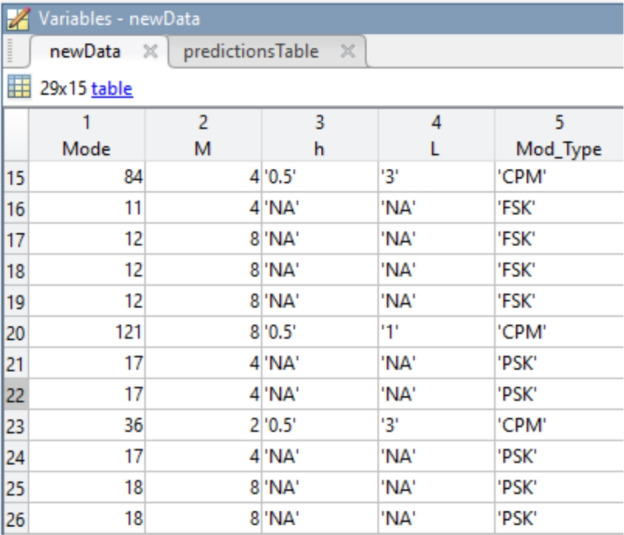Viewport: 624px width, 535px height.
Task: Click column header h
Action: click(x=319, y=136)
